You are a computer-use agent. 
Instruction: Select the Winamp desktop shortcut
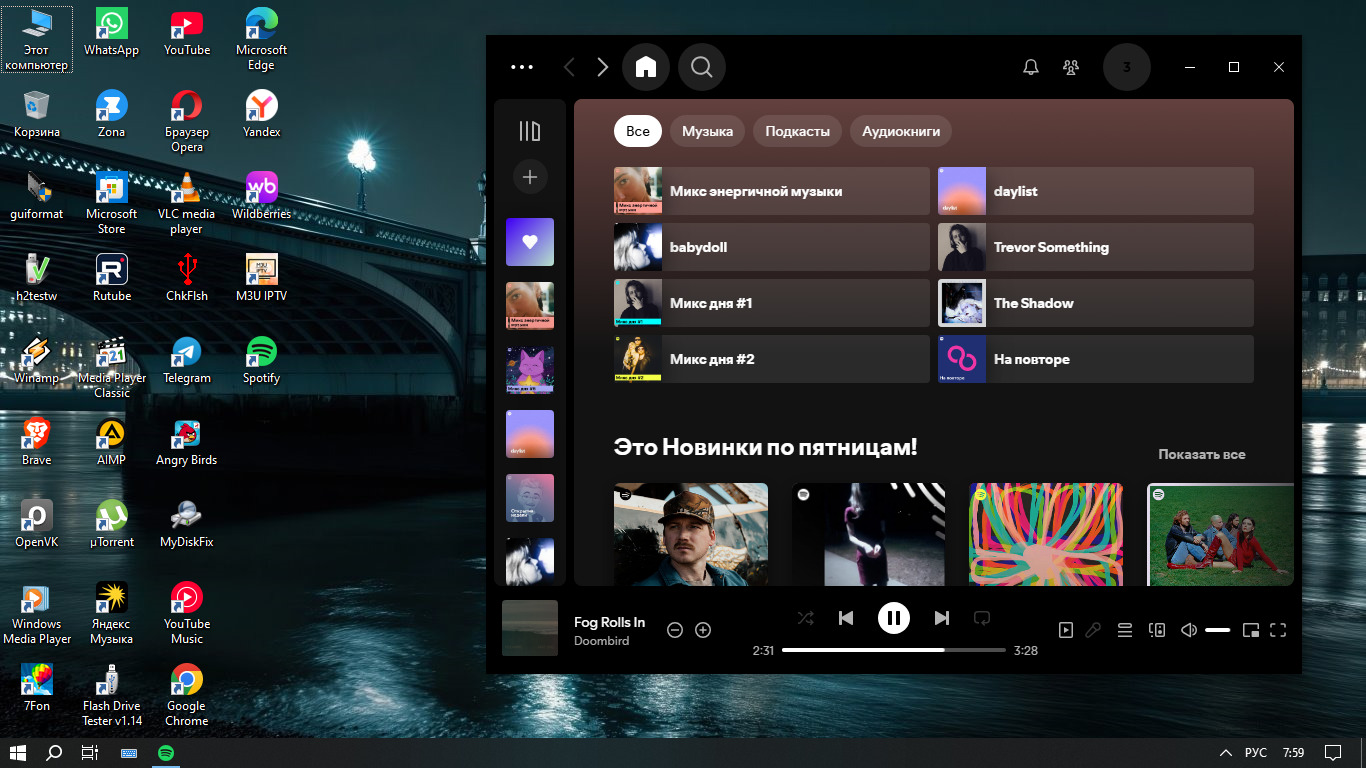(36, 360)
